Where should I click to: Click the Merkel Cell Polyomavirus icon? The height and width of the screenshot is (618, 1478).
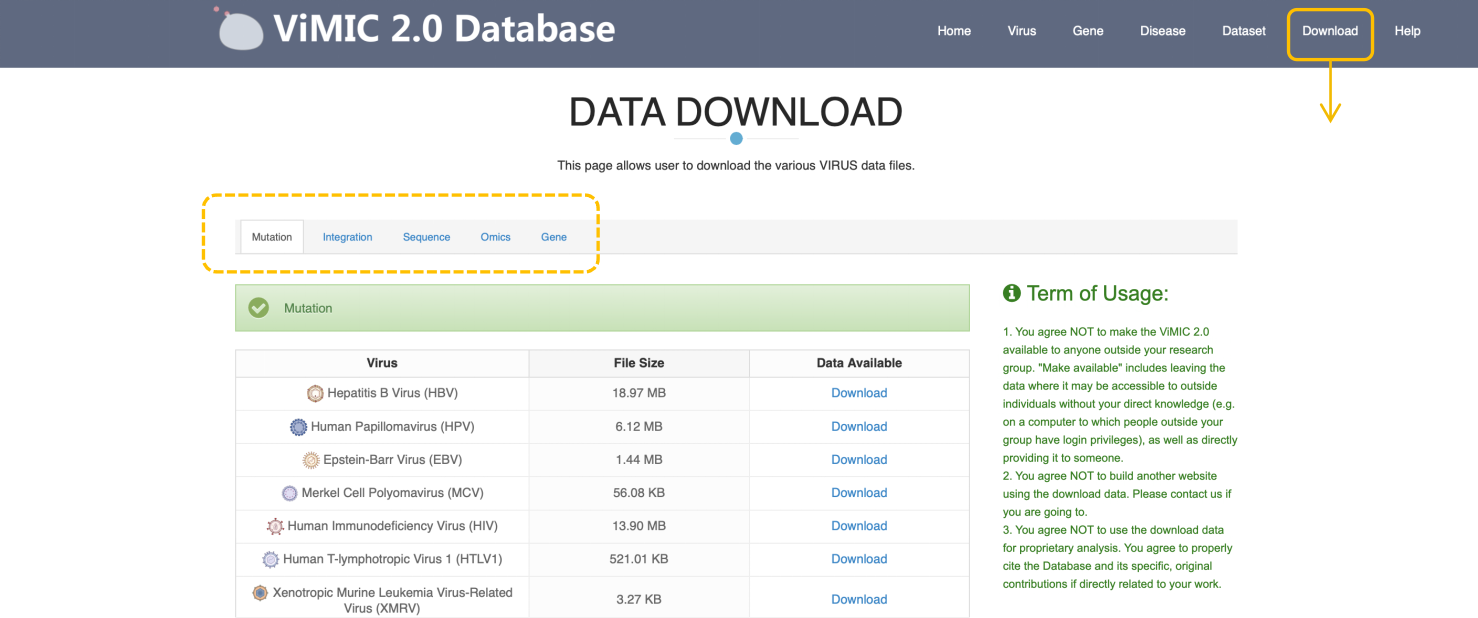tap(290, 493)
